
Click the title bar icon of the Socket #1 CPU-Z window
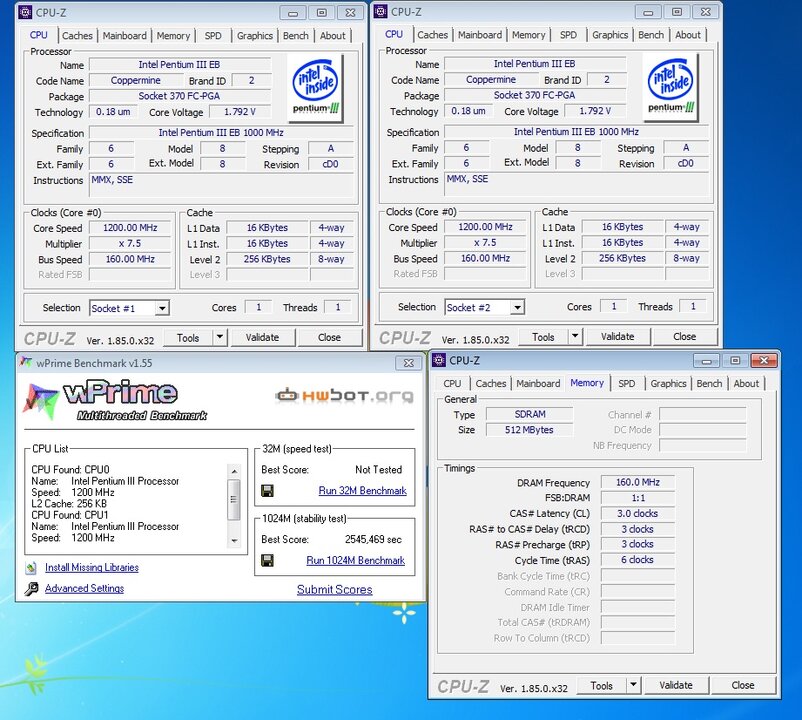(x=25, y=12)
